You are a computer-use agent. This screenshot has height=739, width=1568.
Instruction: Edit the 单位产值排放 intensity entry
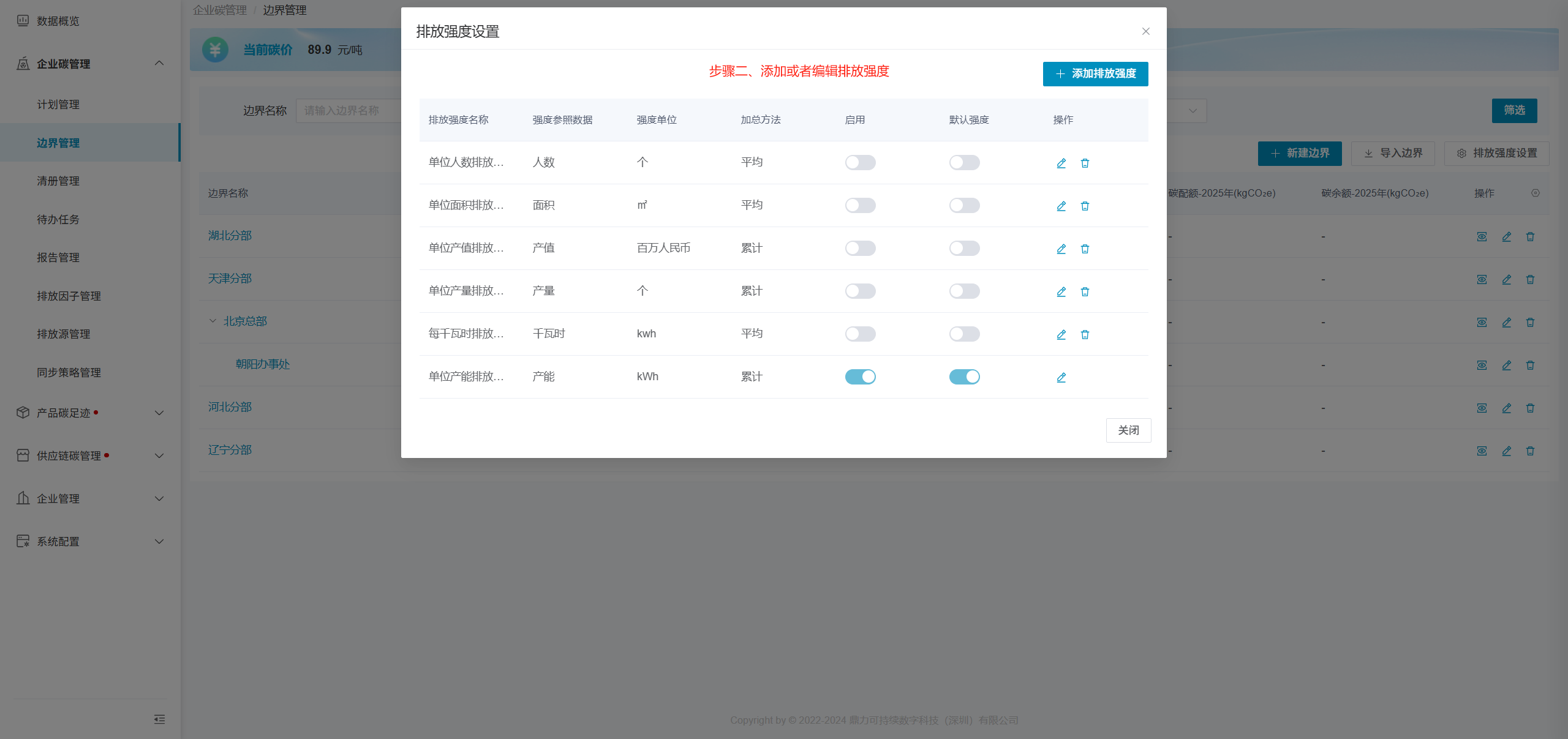click(1061, 249)
